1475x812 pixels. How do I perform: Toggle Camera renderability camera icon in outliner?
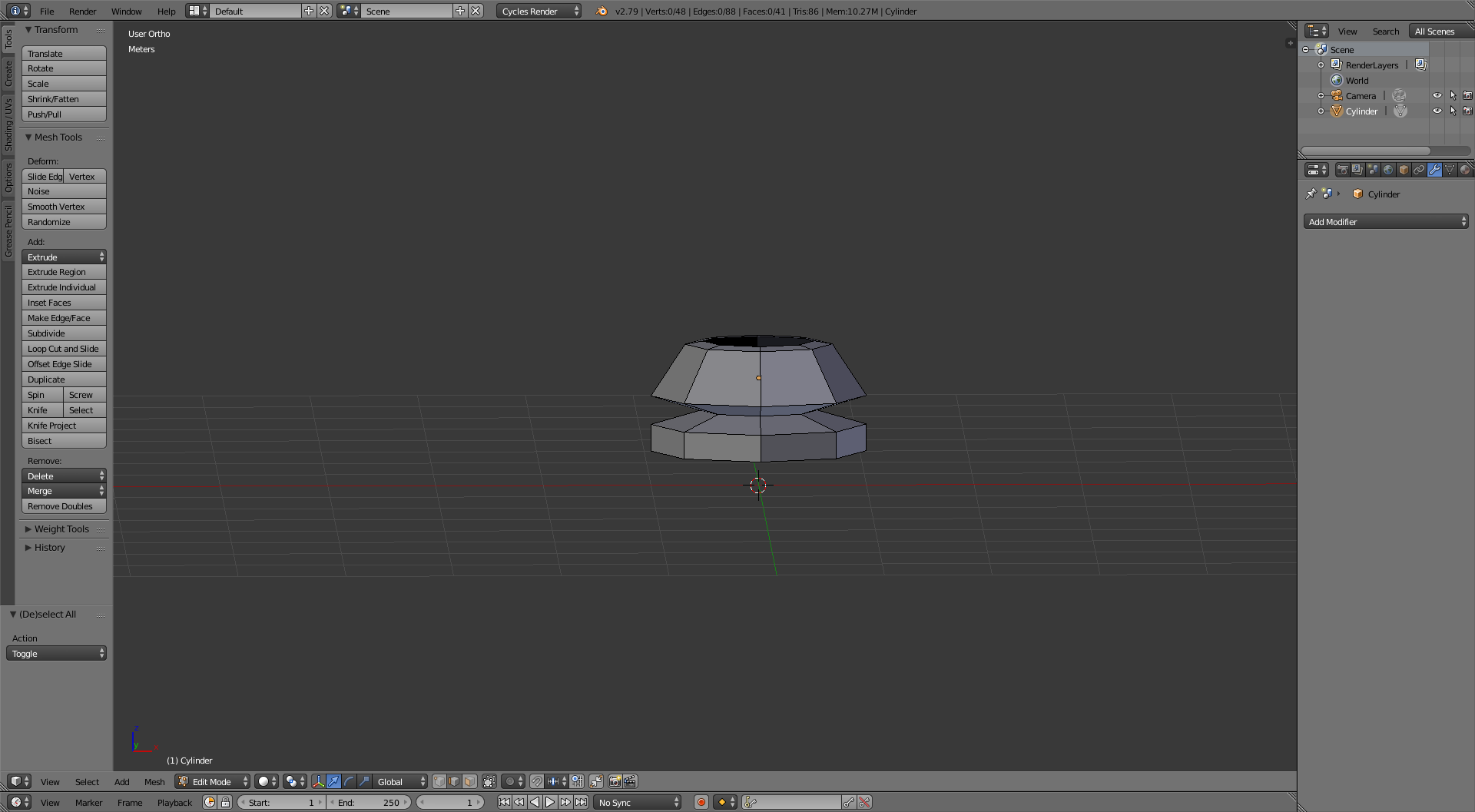pyautogui.click(x=1467, y=96)
